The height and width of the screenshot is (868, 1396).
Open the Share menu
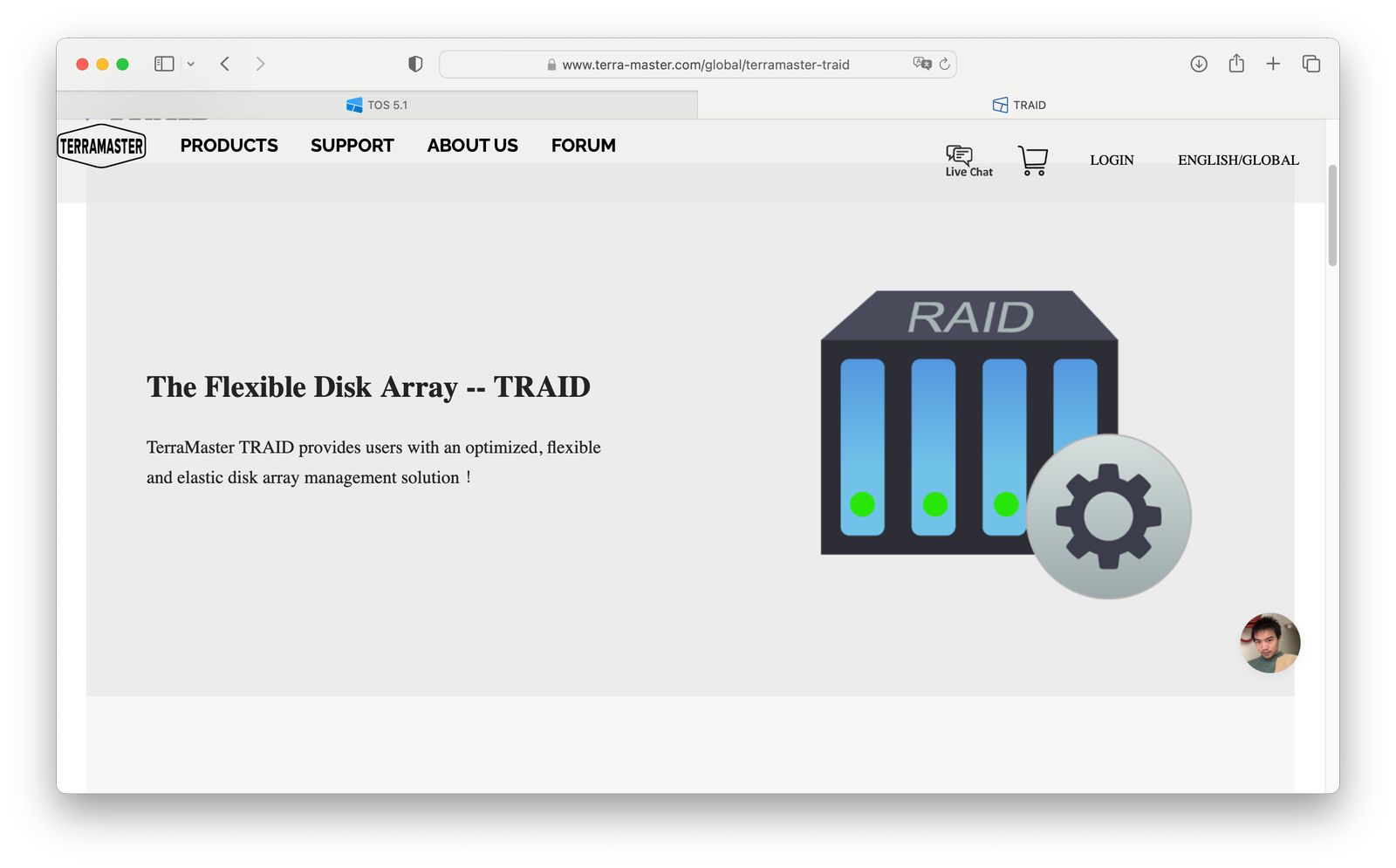click(x=1236, y=63)
